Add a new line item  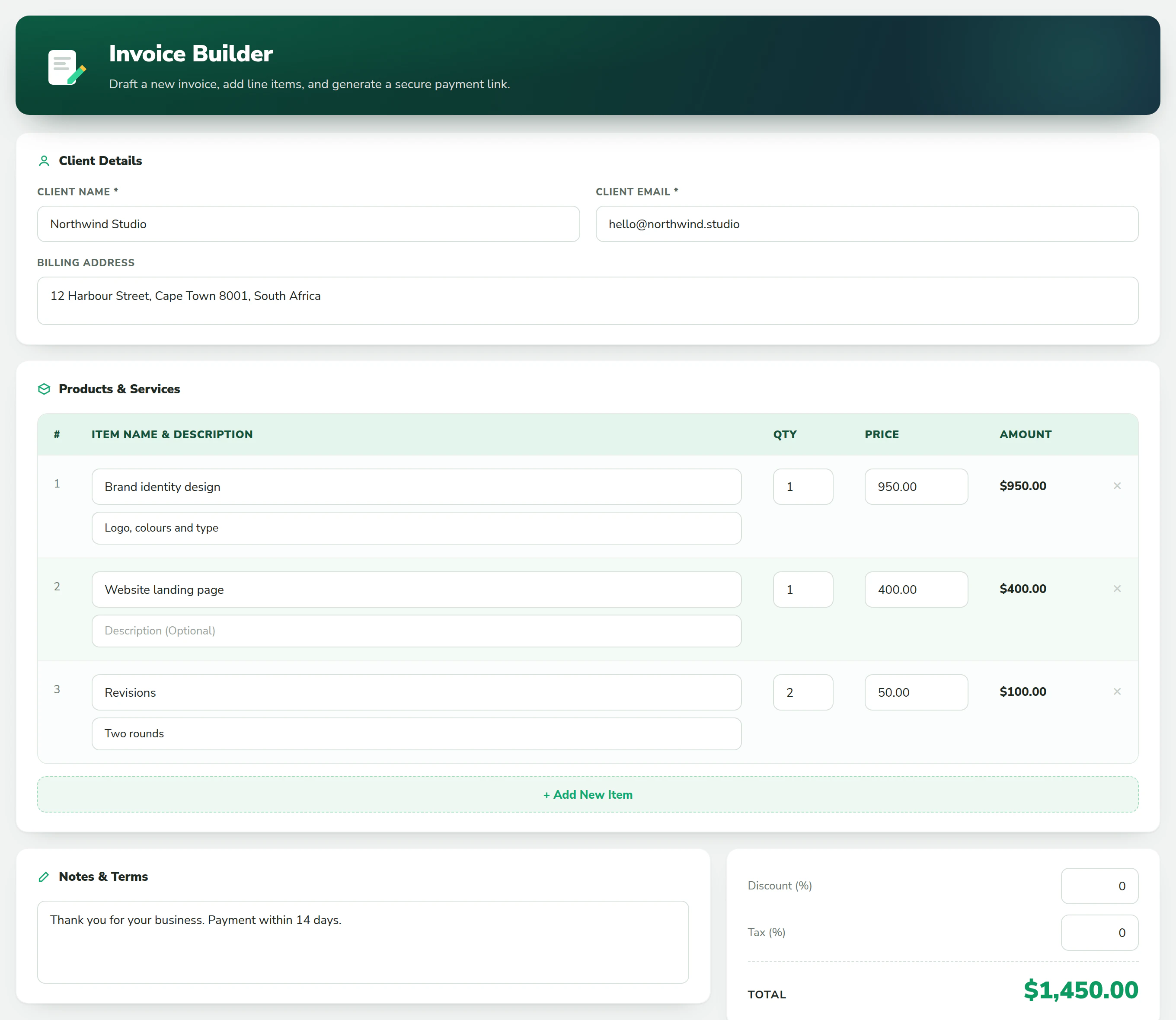point(588,794)
